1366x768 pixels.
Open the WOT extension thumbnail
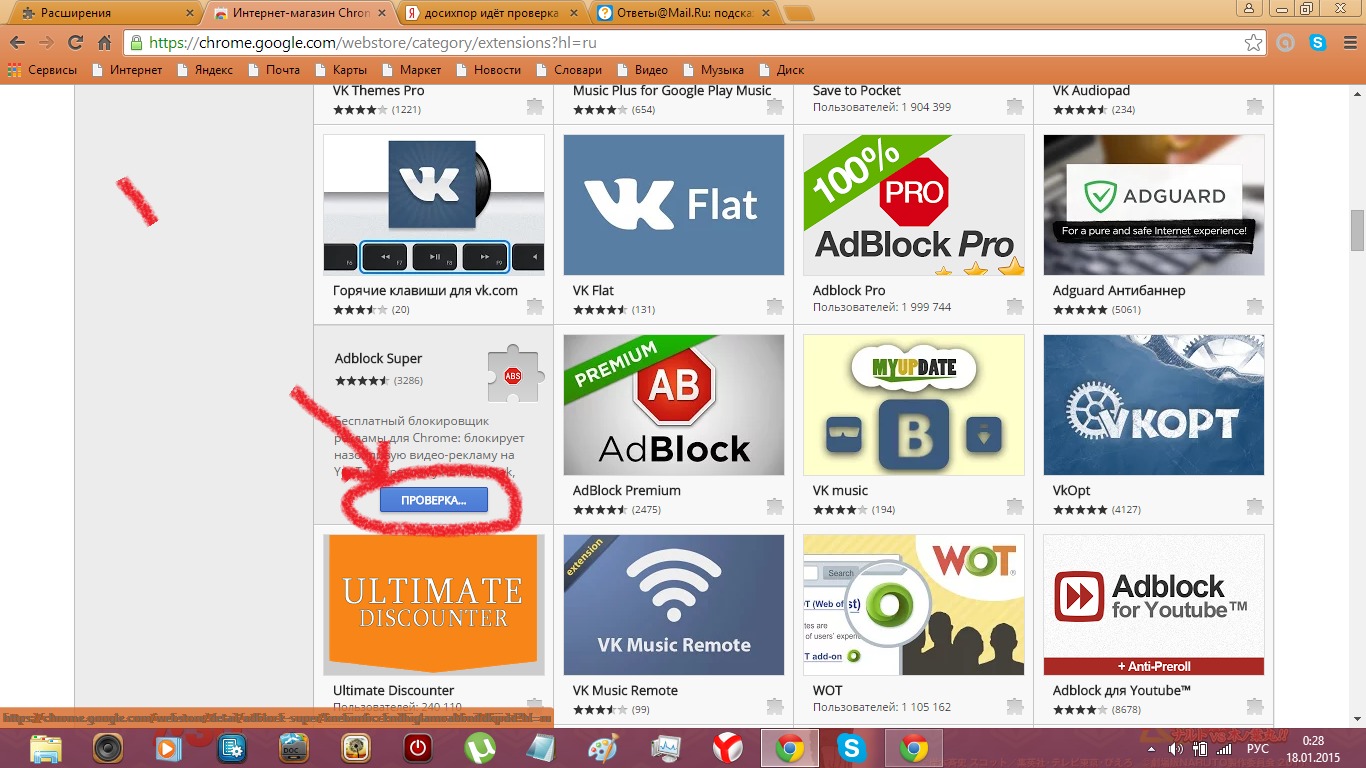point(914,605)
